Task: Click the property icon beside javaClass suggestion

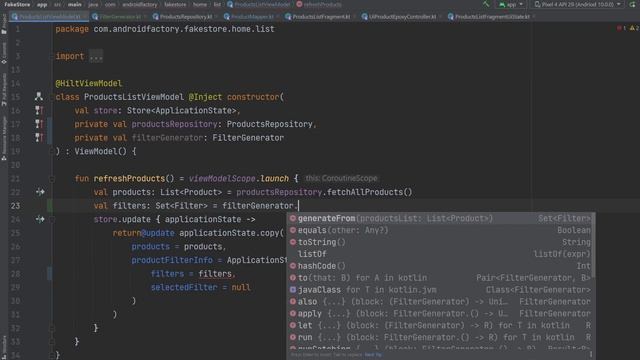Action: (x=293, y=290)
